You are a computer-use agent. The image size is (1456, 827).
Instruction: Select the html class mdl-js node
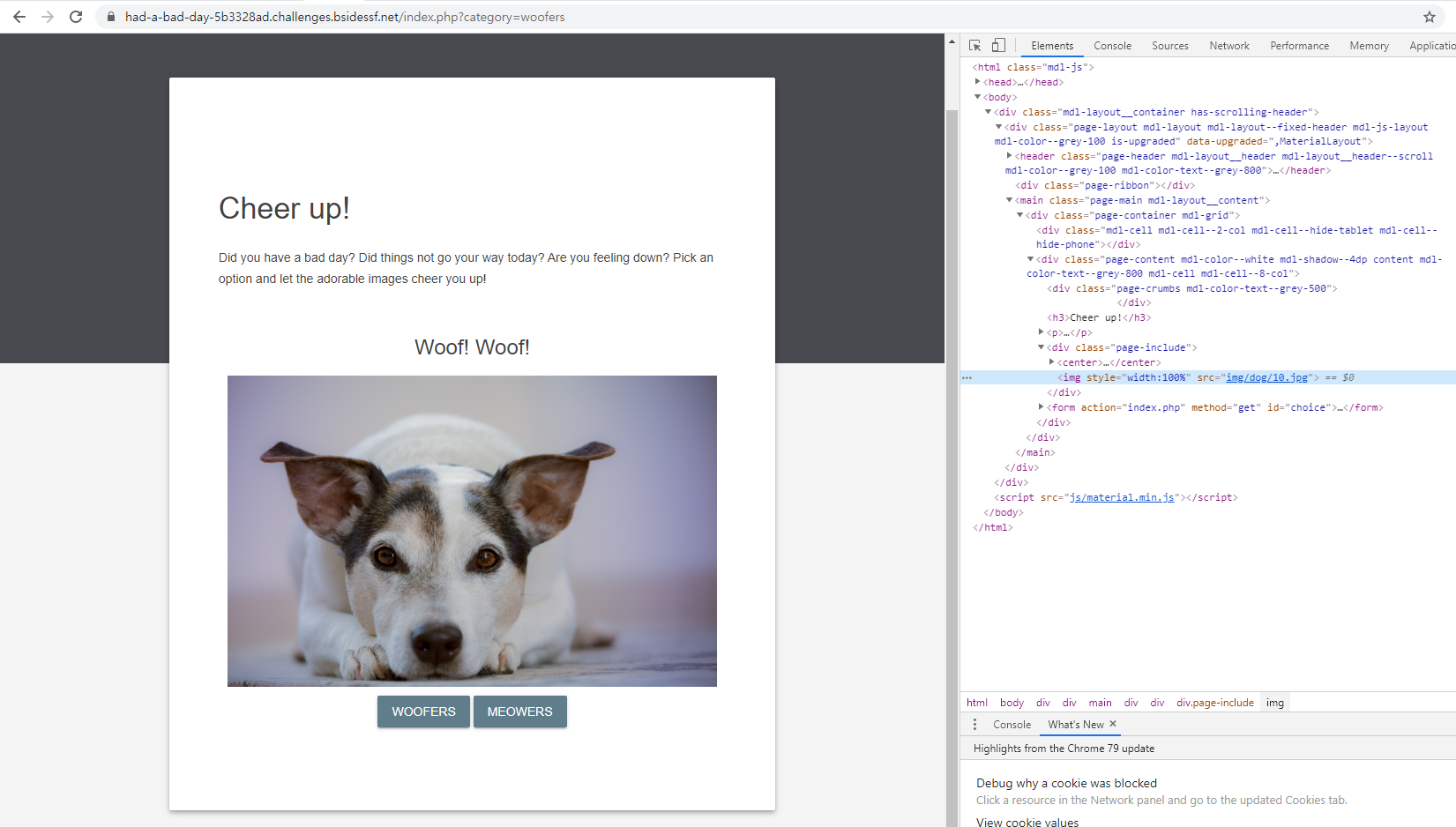point(1033,67)
